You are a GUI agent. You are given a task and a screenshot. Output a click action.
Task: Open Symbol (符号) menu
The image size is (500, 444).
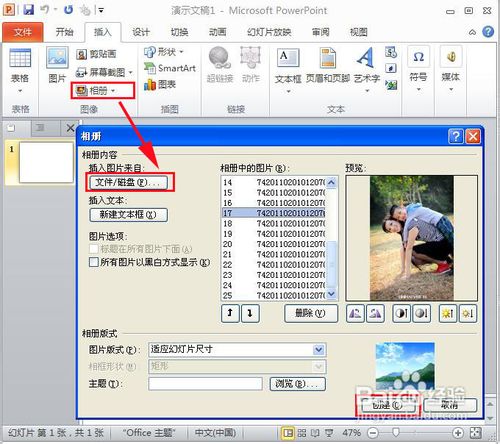[418, 69]
